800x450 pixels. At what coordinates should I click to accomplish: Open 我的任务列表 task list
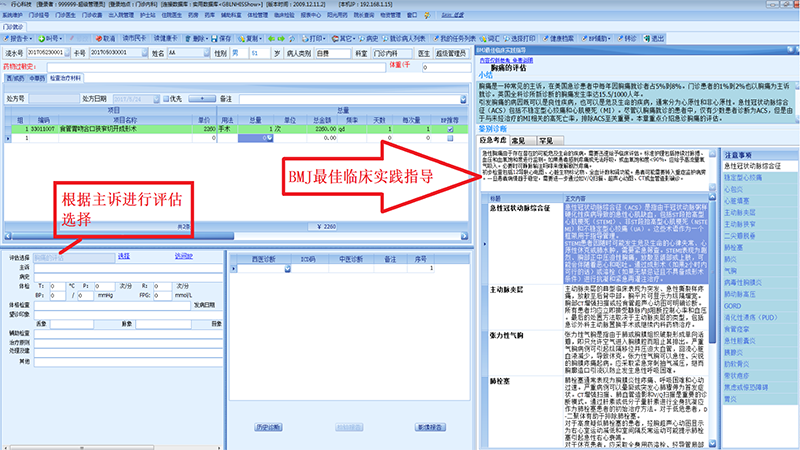(454, 39)
